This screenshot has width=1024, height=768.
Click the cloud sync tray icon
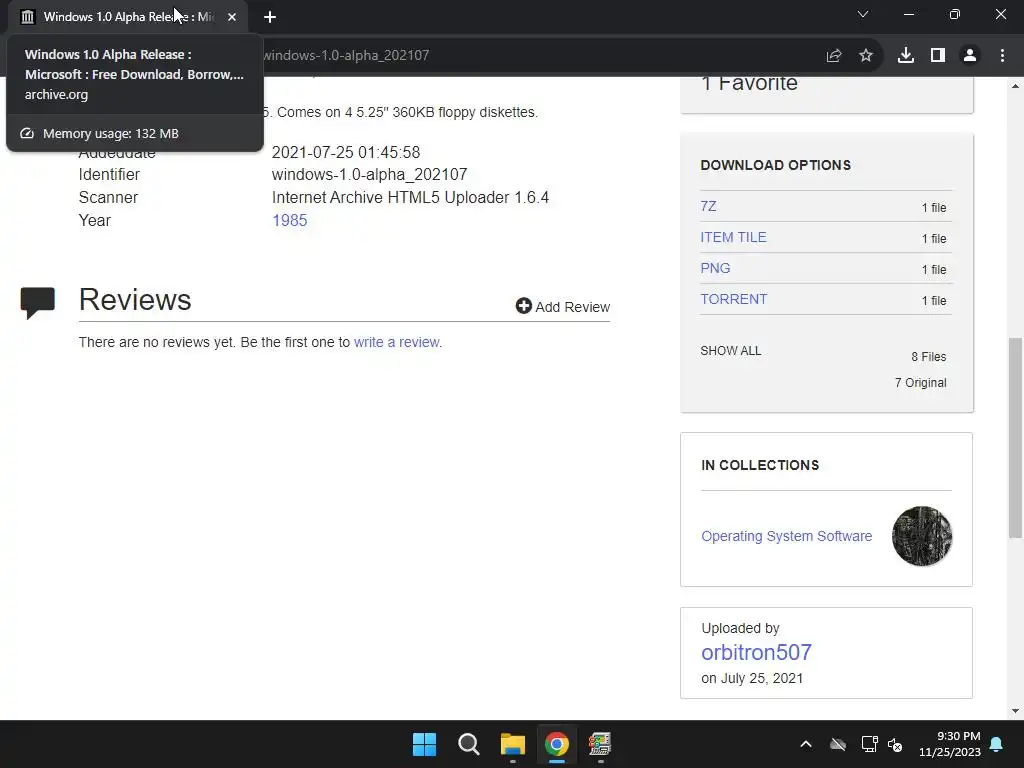(x=838, y=744)
